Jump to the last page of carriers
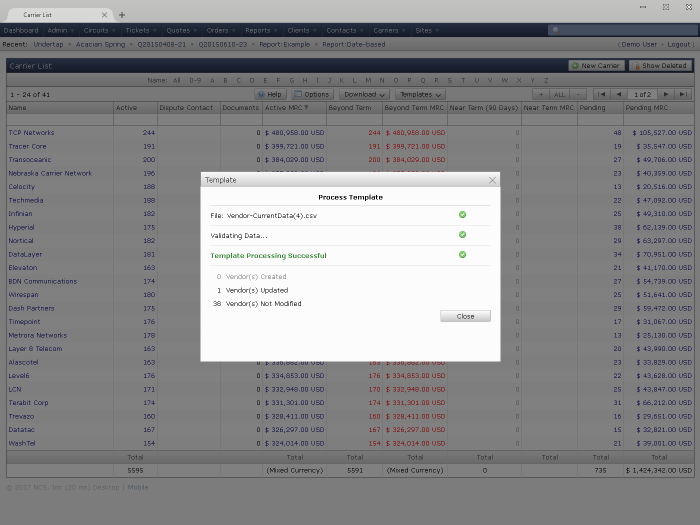 click(683, 94)
